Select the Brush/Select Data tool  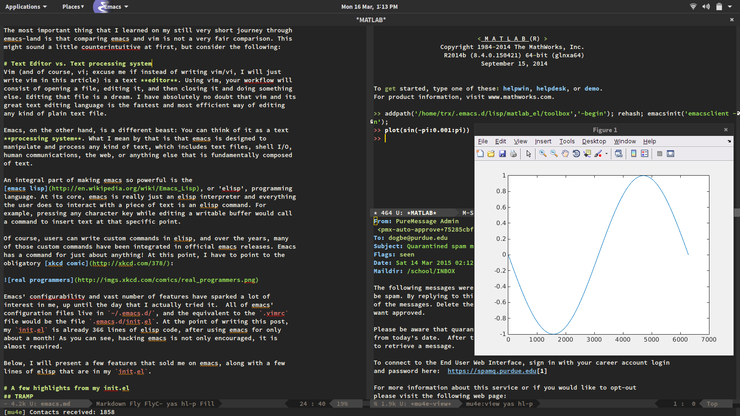click(x=598, y=154)
